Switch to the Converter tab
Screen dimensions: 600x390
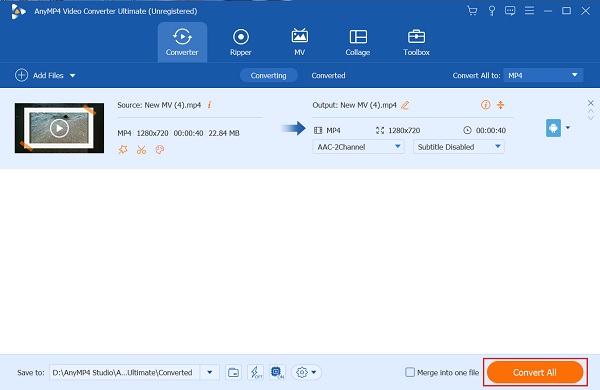click(182, 42)
